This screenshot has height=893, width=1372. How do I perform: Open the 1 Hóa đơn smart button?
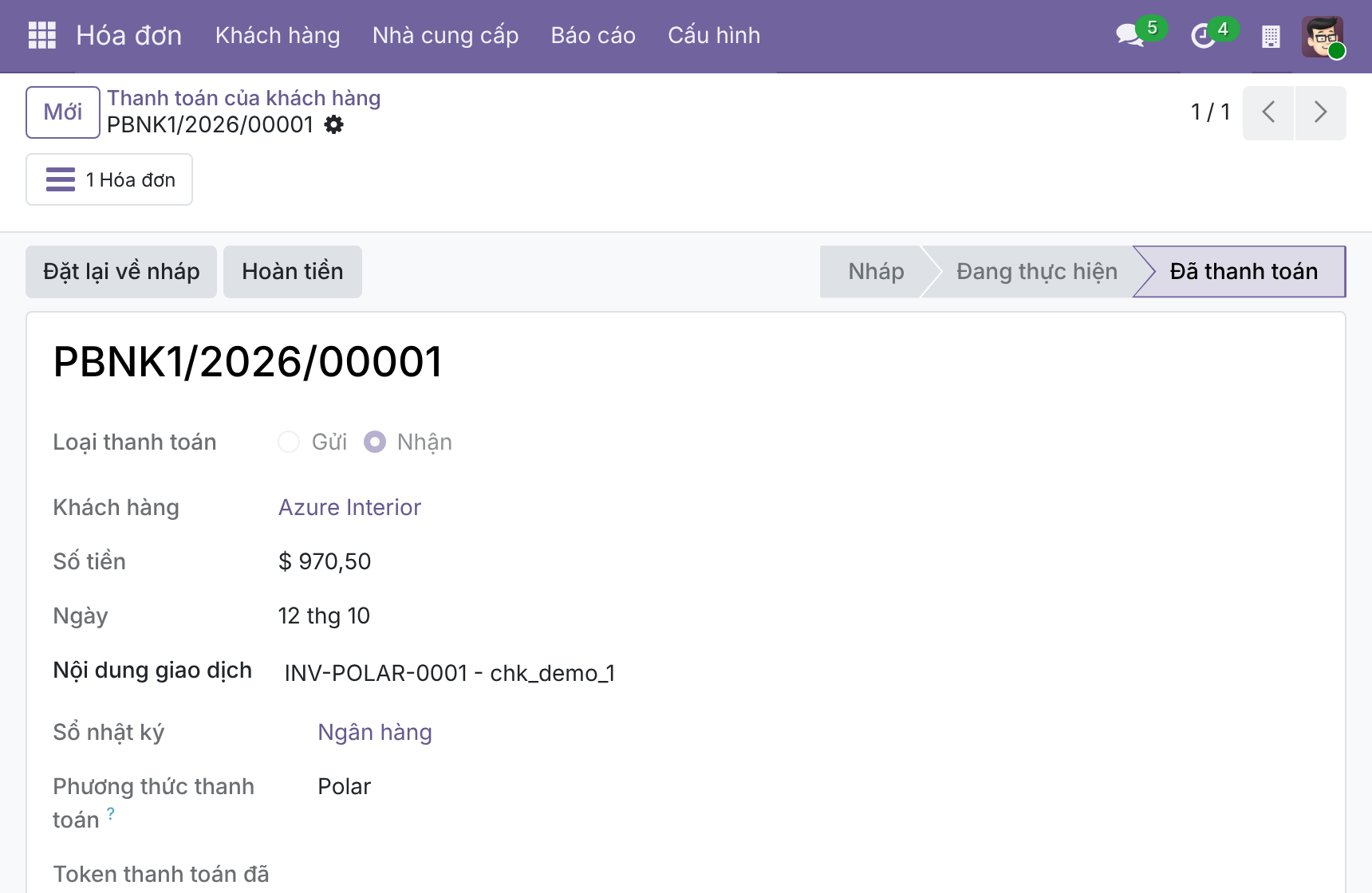[x=109, y=179]
